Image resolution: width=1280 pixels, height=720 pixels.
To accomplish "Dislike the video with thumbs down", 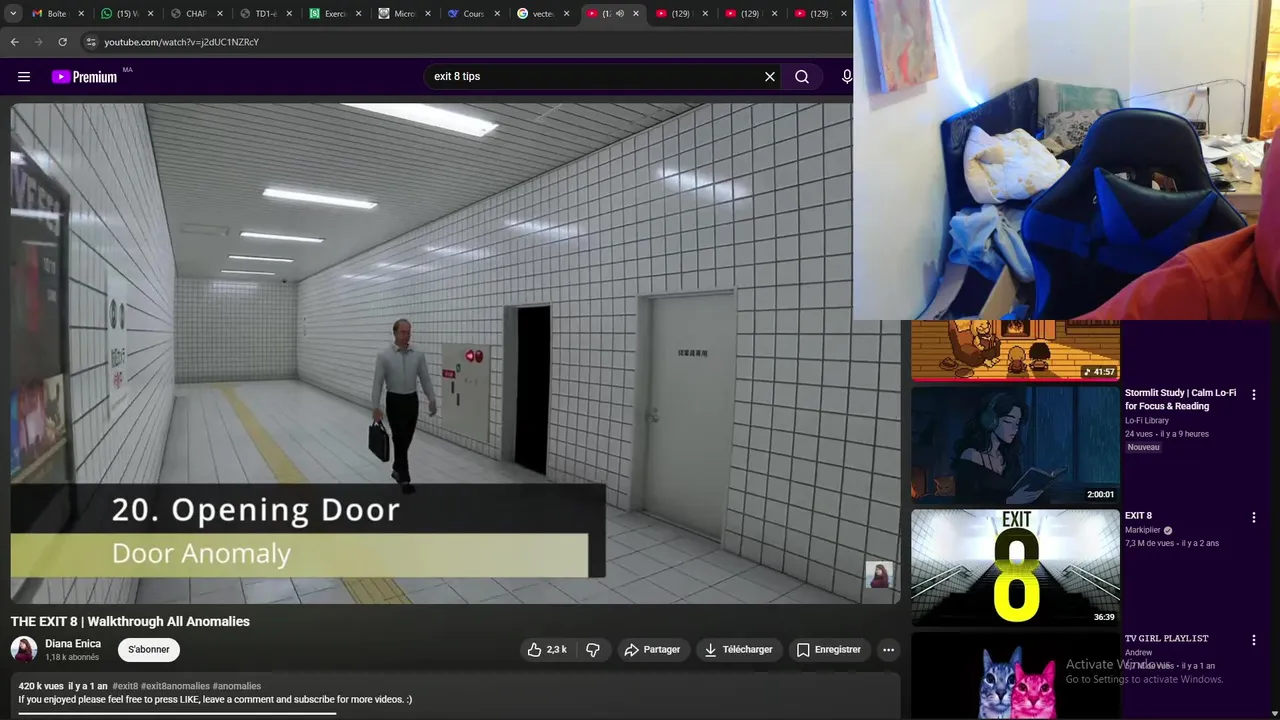I will click(x=593, y=650).
